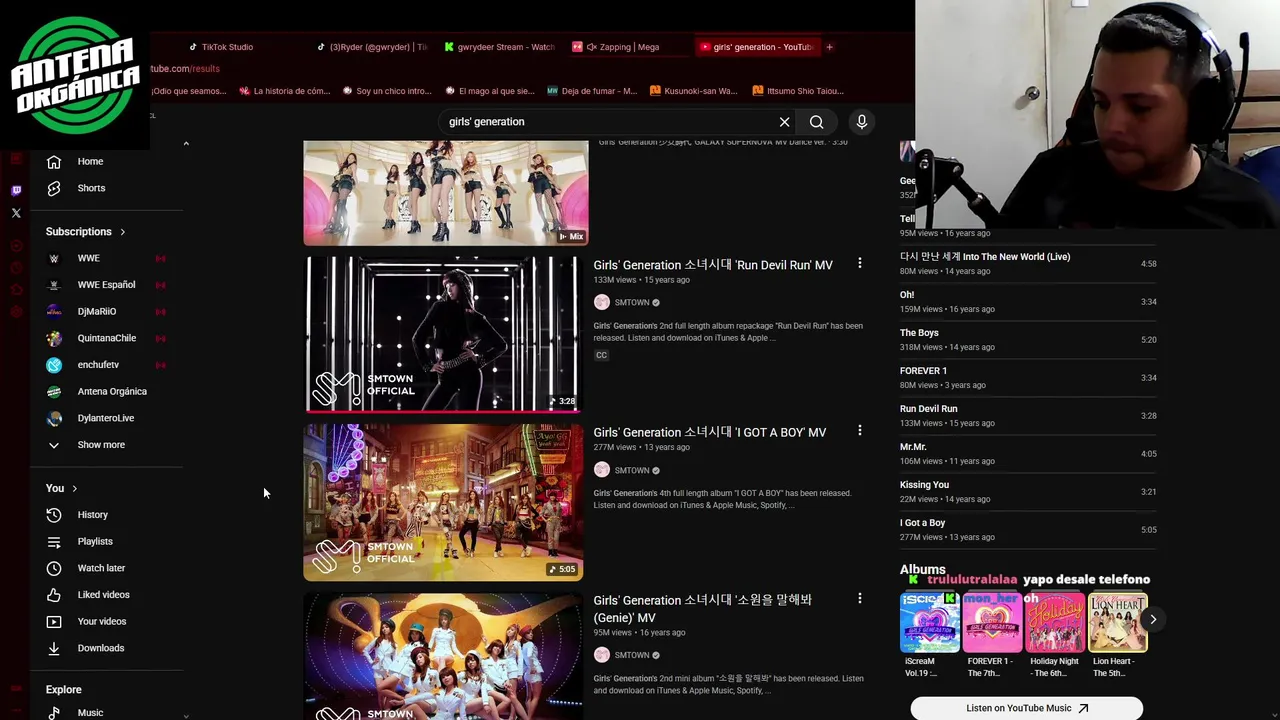The height and width of the screenshot is (720, 1280).
Task: Open the Watch later icon
Action: click(x=54, y=568)
